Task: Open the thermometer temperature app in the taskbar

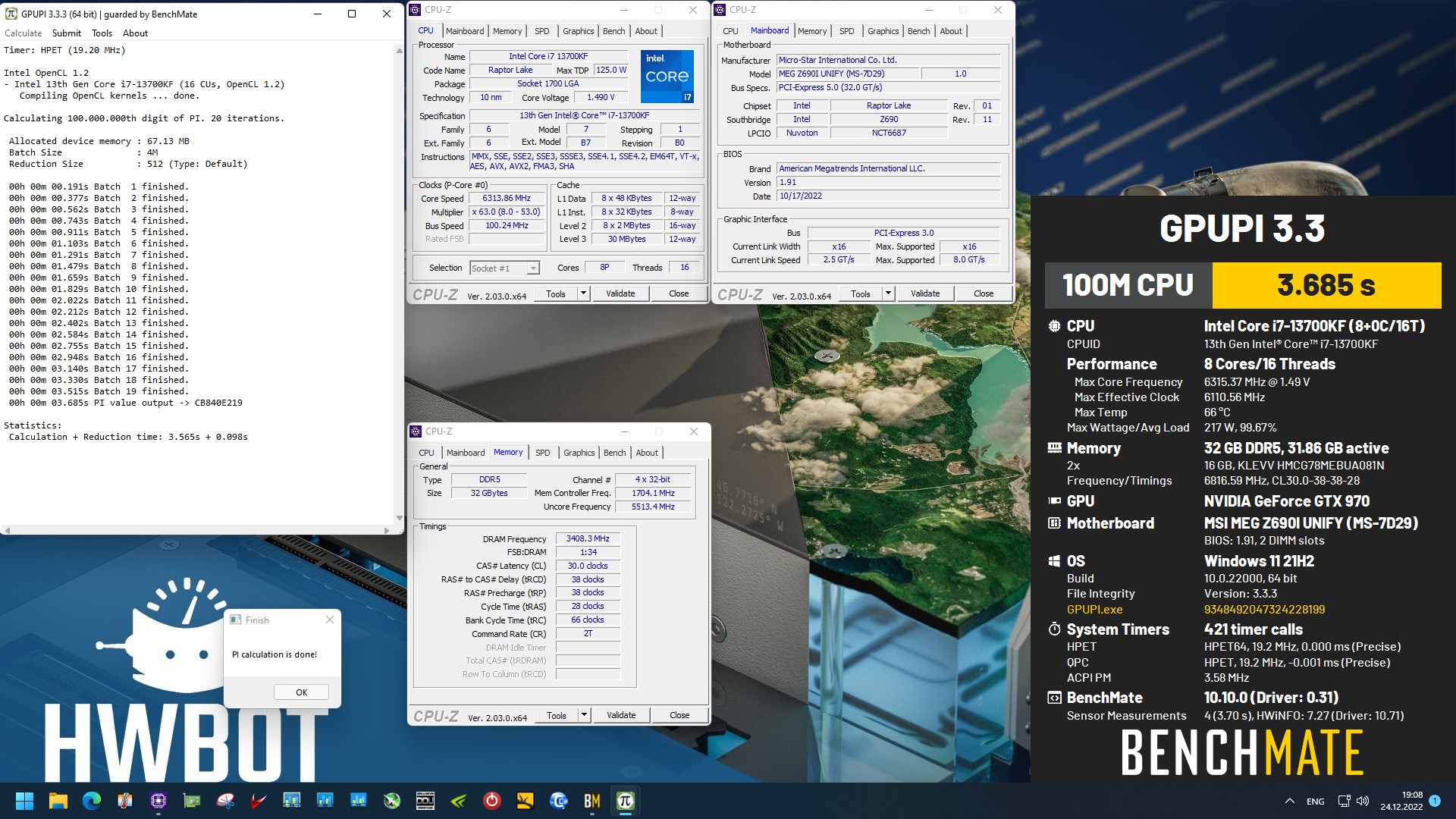Action: pos(124,801)
